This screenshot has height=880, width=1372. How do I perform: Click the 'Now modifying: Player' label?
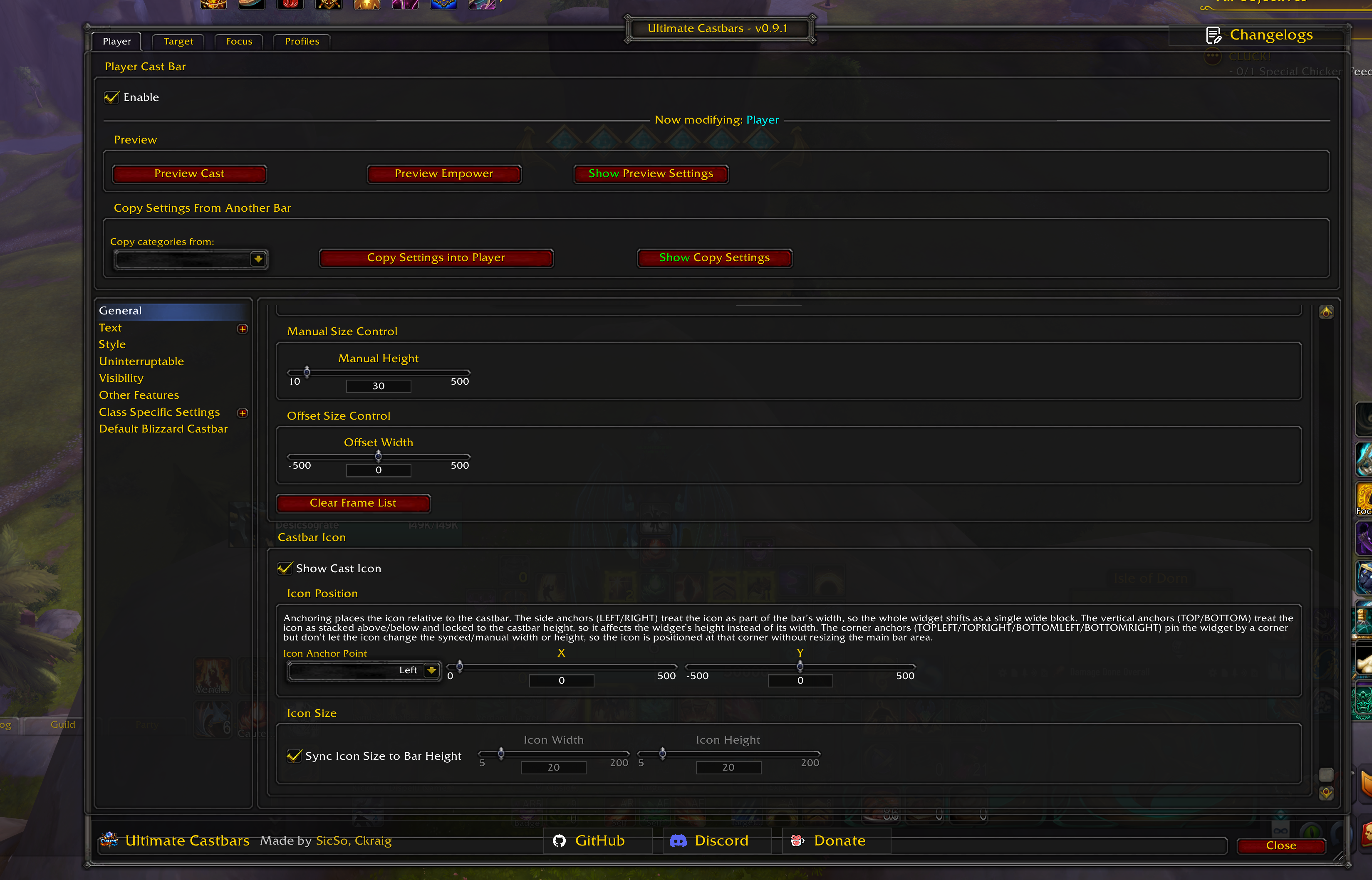pos(716,120)
